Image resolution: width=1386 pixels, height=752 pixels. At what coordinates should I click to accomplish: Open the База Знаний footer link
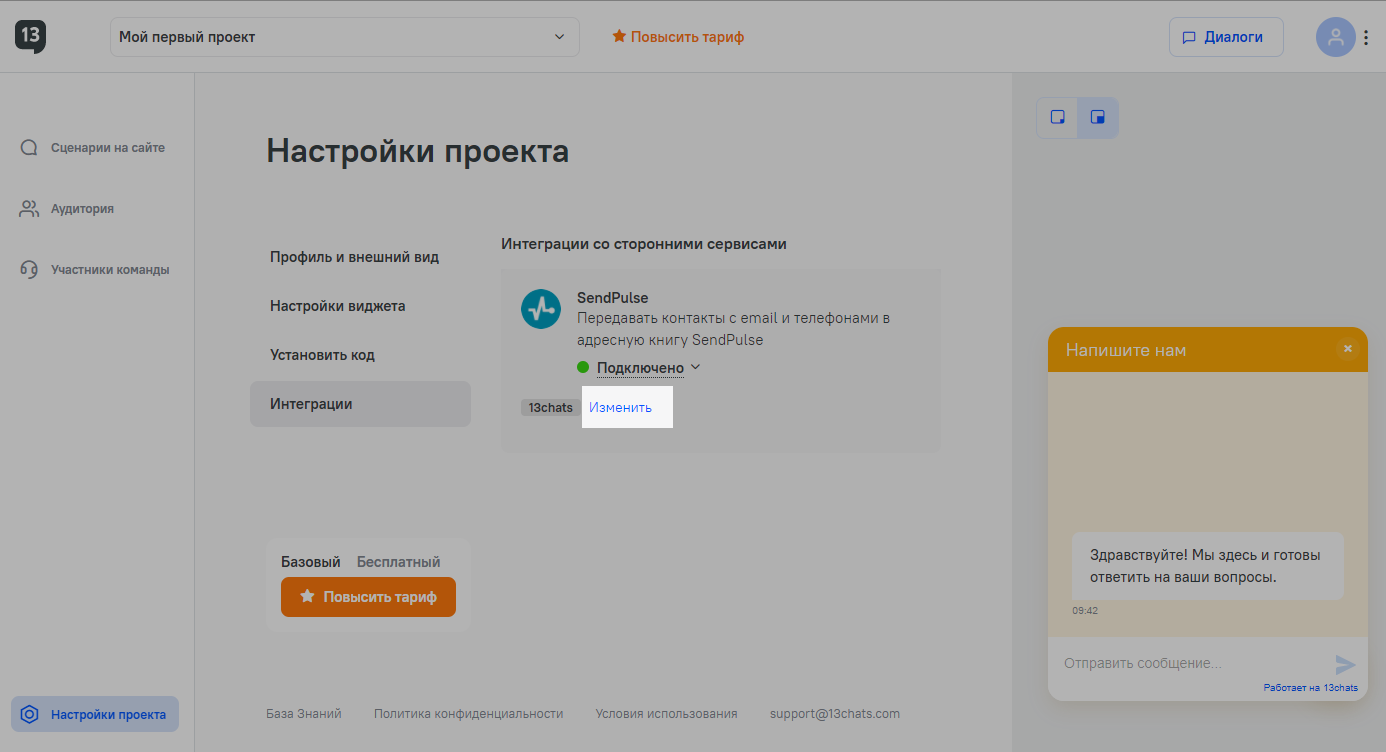click(x=304, y=714)
